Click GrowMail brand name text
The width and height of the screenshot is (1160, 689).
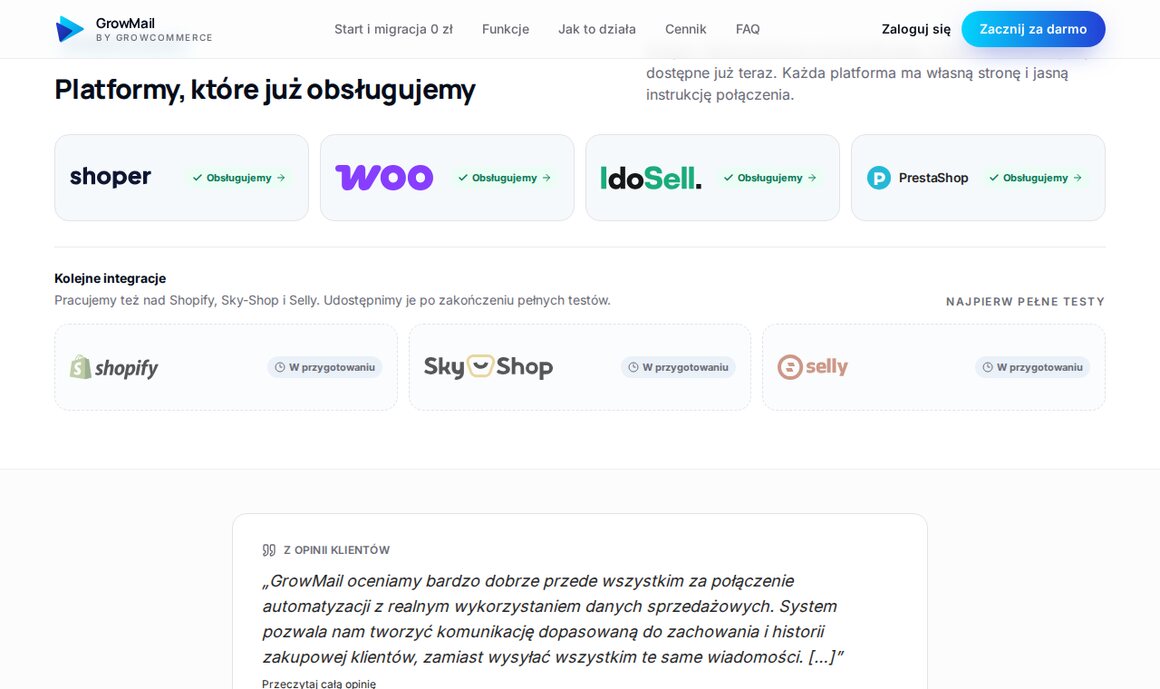pos(125,23)
